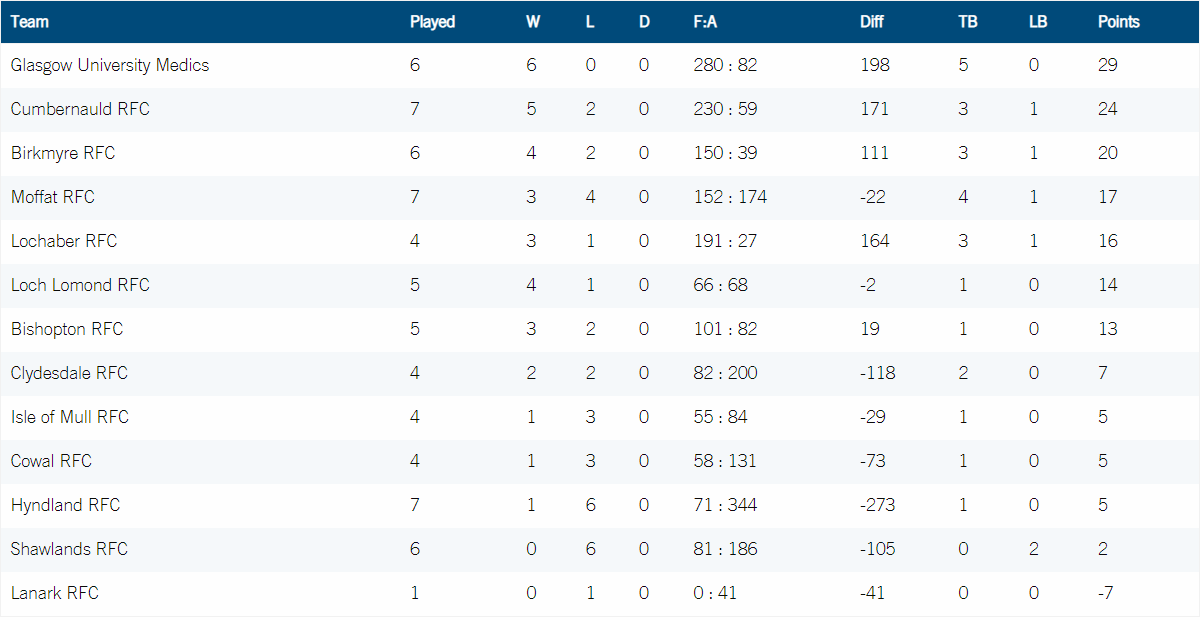
Task: Open Lochaber RFC team entry
Action: 64,241
